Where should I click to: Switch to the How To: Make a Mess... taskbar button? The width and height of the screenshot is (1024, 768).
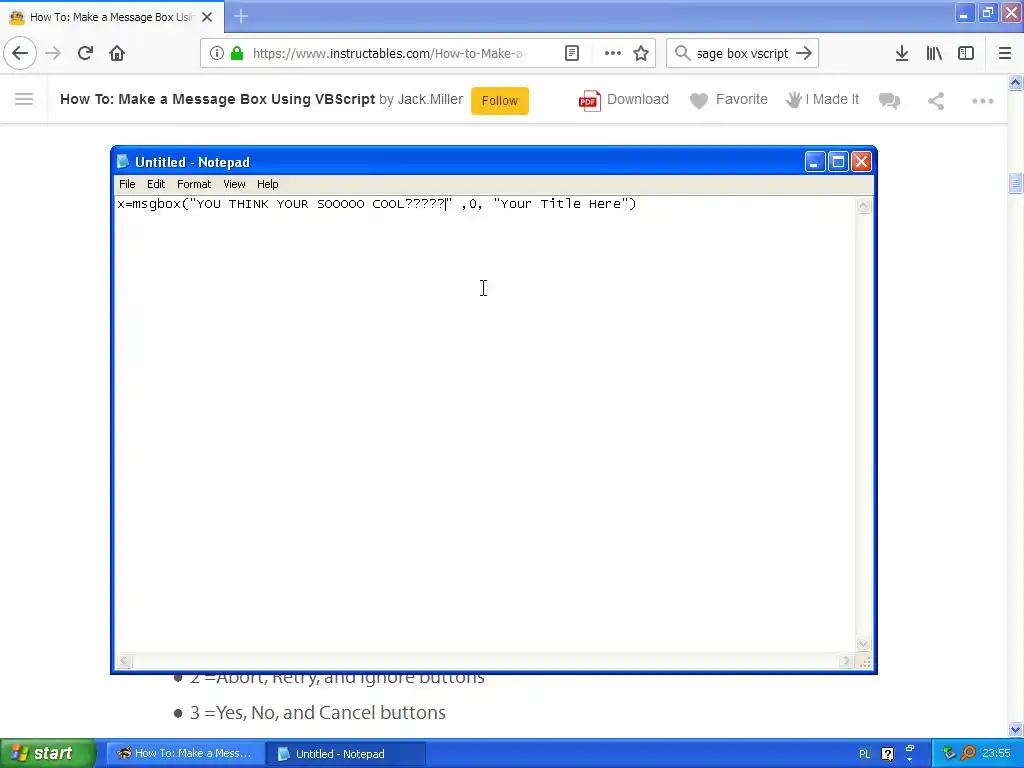coord(185,754)
